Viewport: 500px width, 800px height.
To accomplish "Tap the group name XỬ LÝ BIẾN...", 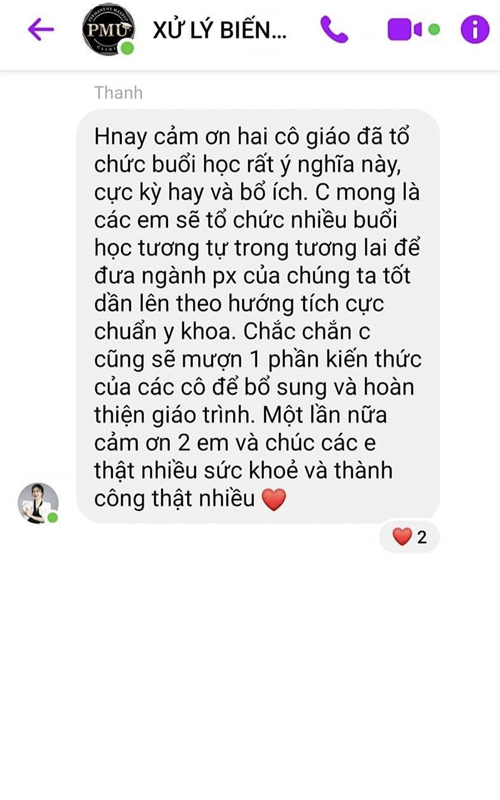I will [x=219, y=30].
